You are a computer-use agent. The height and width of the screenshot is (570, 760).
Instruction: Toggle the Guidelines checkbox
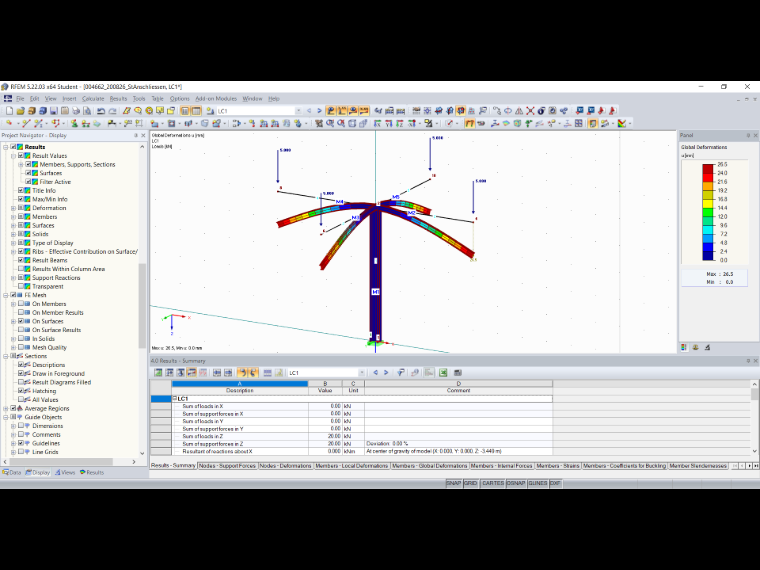pos(21,443)
